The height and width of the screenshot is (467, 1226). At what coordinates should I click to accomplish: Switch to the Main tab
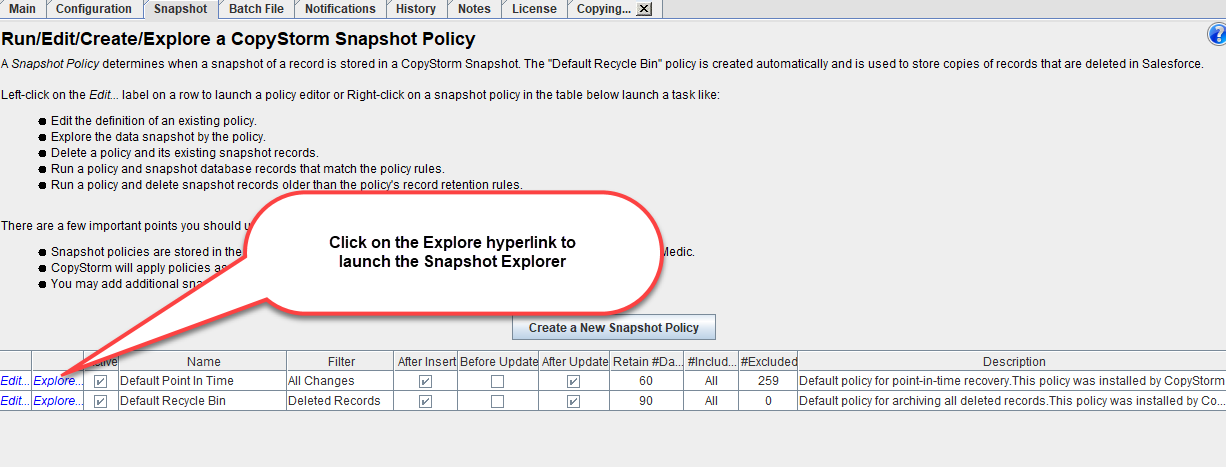tap(22, 9)
